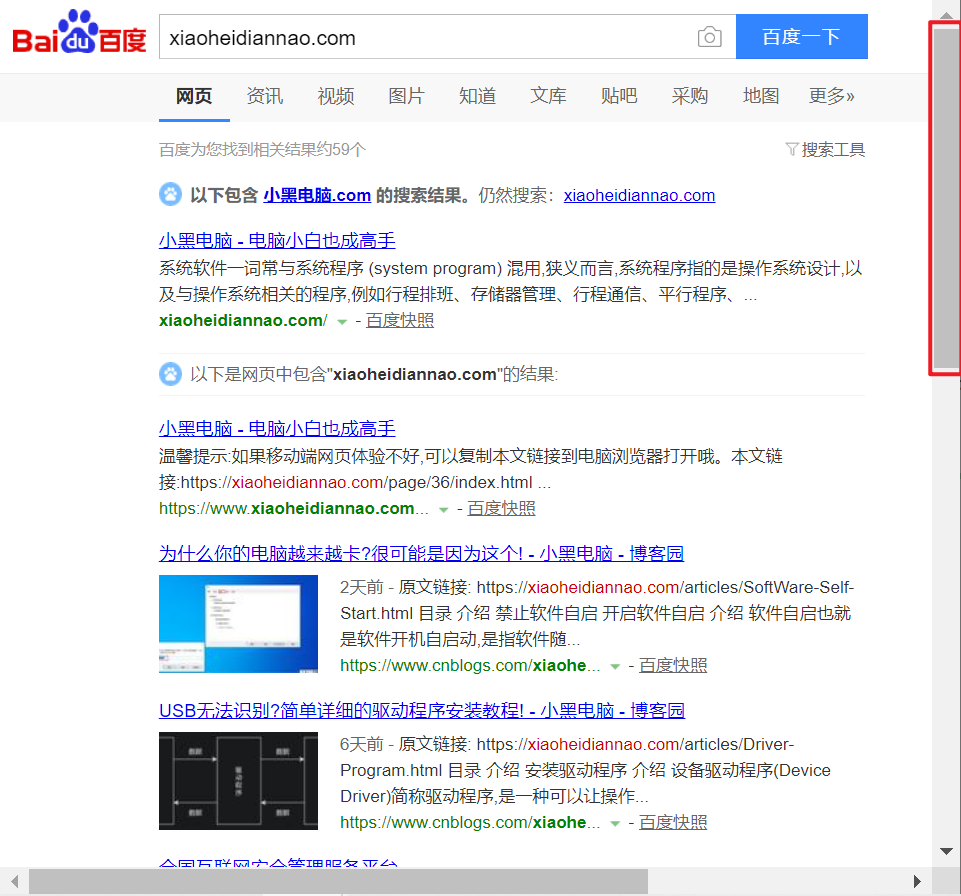
Task: Click the Baidu logo
Action: click(79, 32)
